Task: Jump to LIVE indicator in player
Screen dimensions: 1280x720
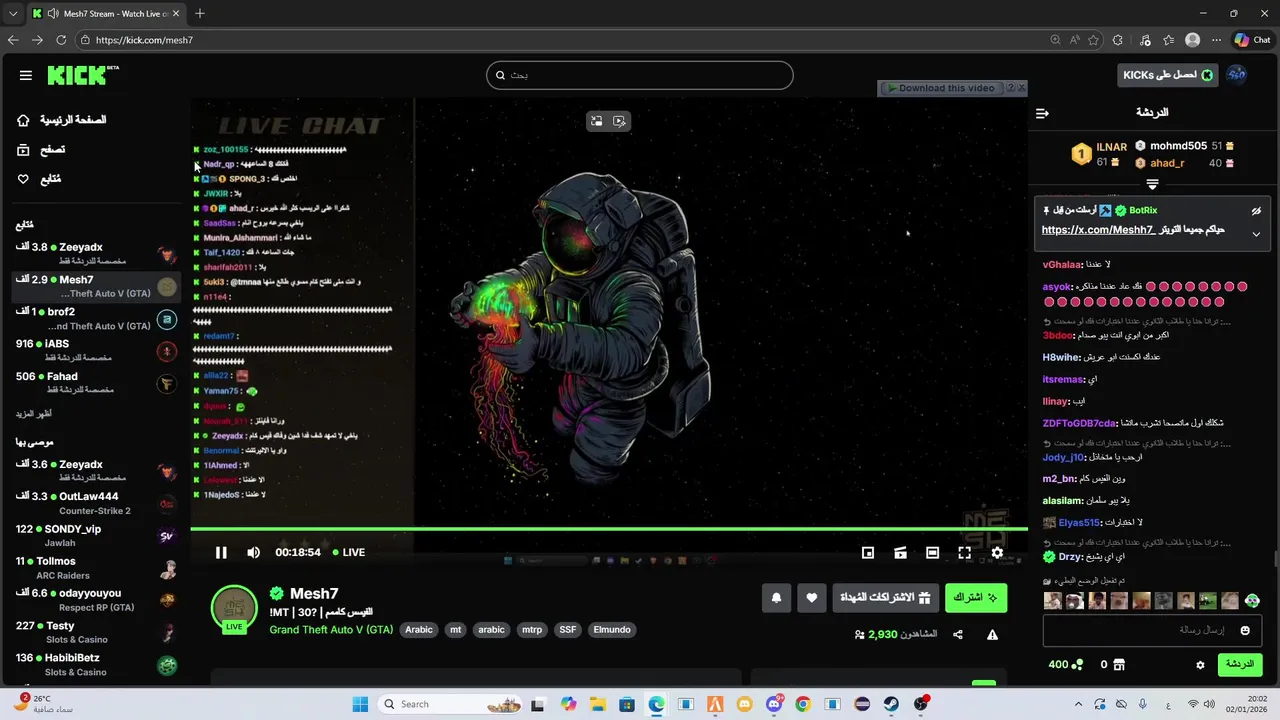Action: point(349,552)
